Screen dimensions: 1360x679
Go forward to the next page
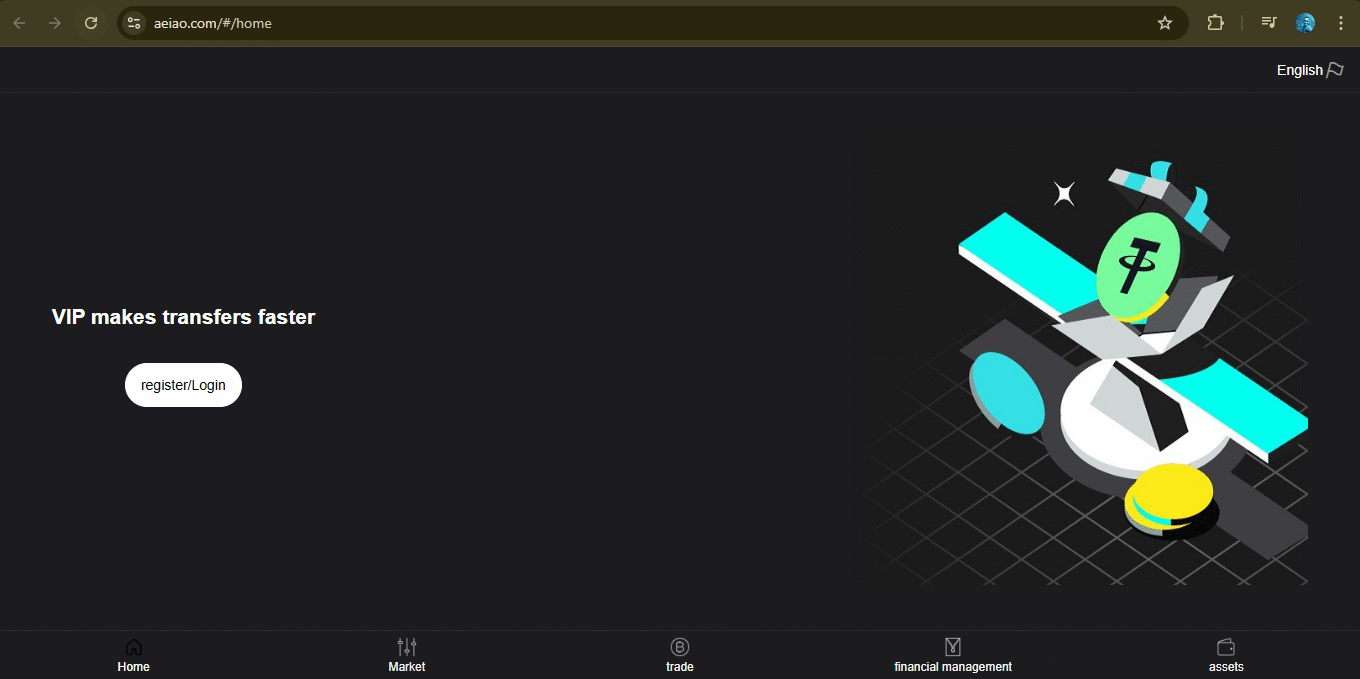pos(55,23)
